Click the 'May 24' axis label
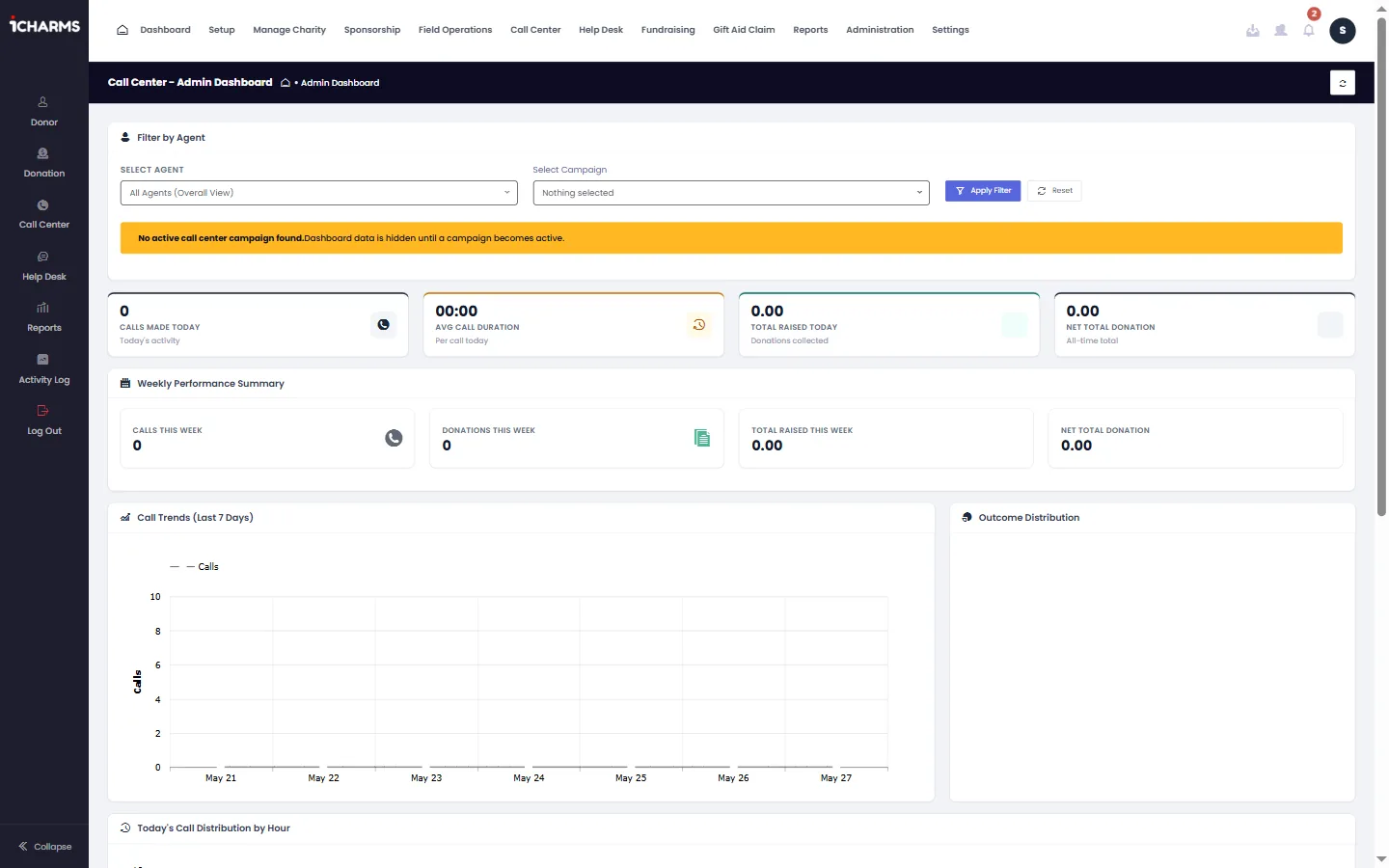The image size is (1389, 868). pos(529,778)
